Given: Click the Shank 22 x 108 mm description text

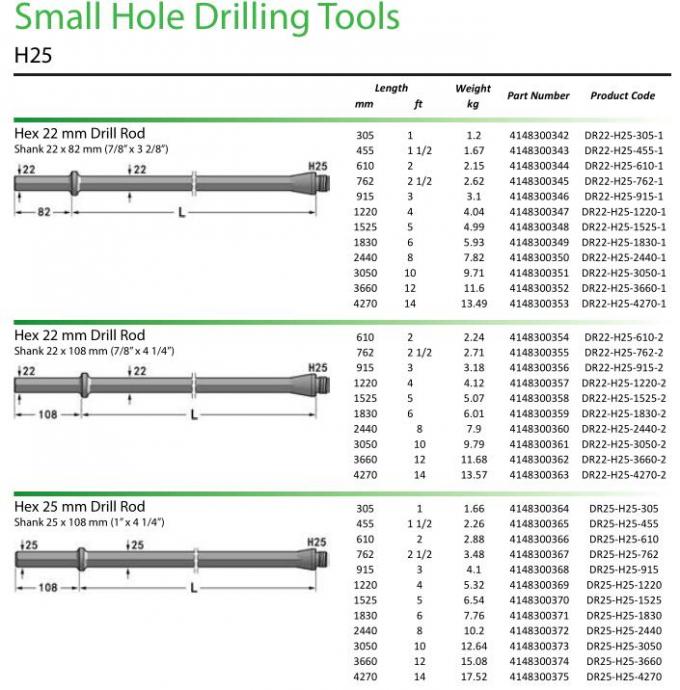Looking at the screenshot, I should pyautogui.click(x=94, y=350).
